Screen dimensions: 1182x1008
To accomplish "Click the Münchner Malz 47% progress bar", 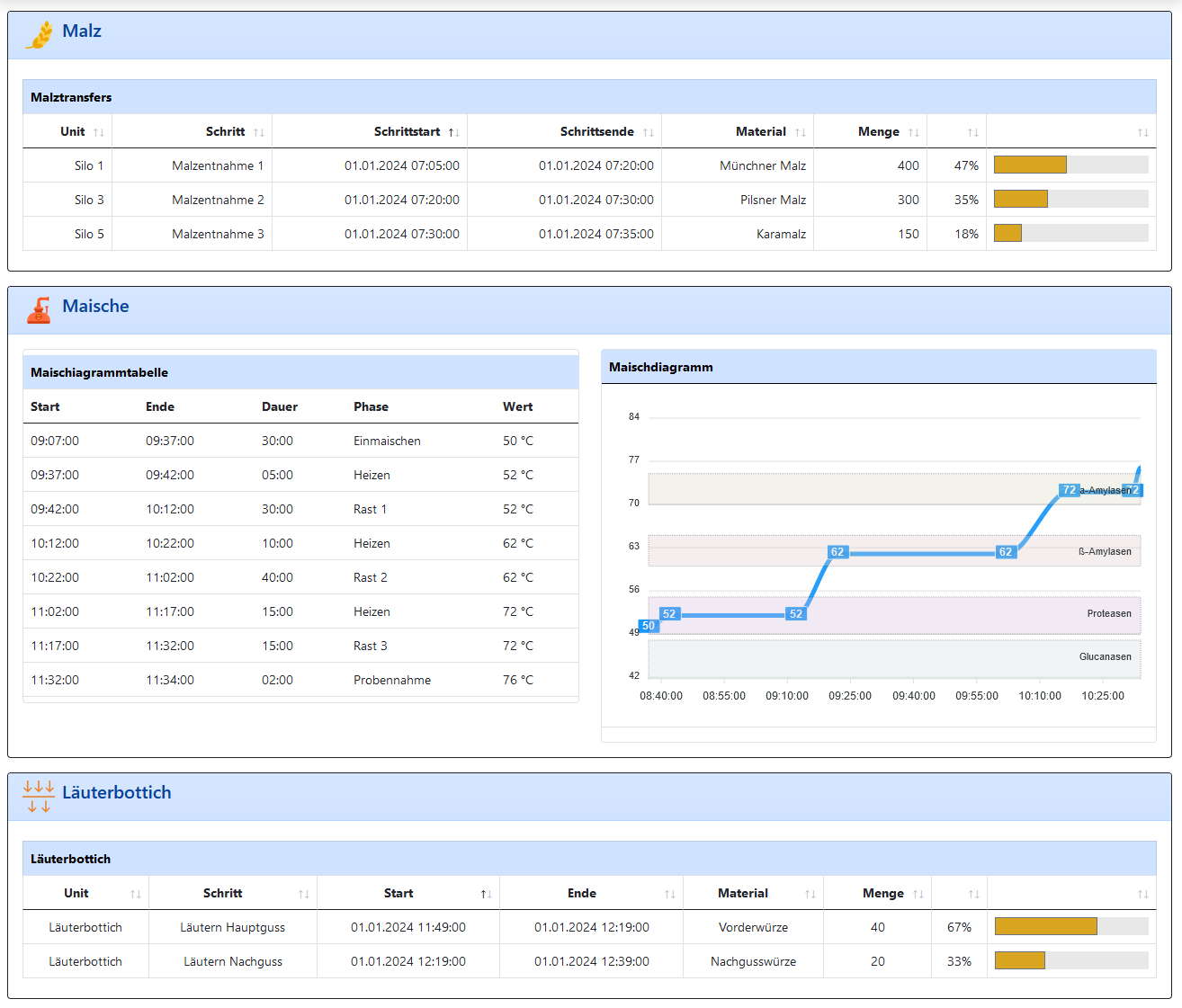I will 1070,165.
